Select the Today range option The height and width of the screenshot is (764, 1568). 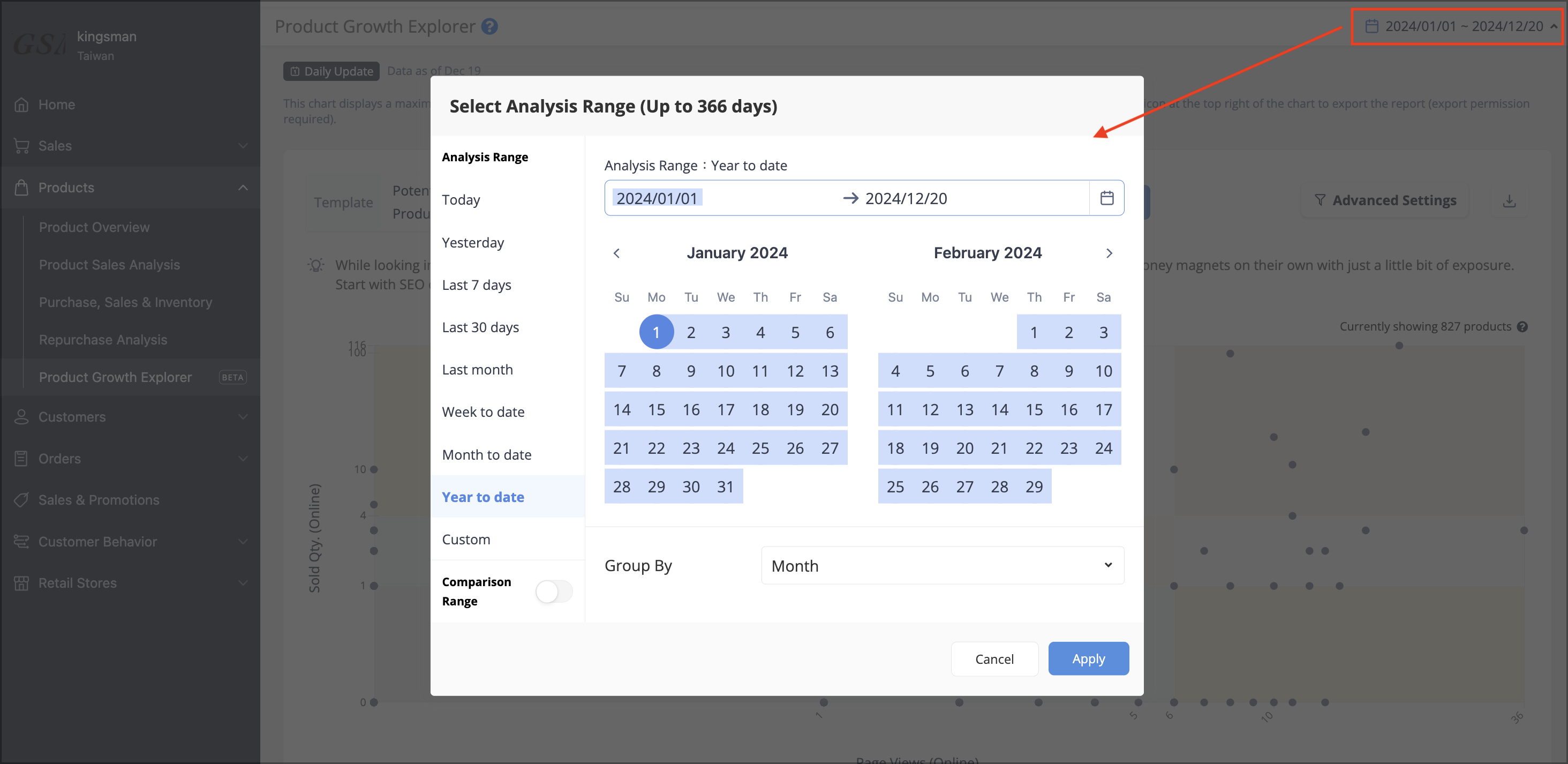[x=507, y=200]
